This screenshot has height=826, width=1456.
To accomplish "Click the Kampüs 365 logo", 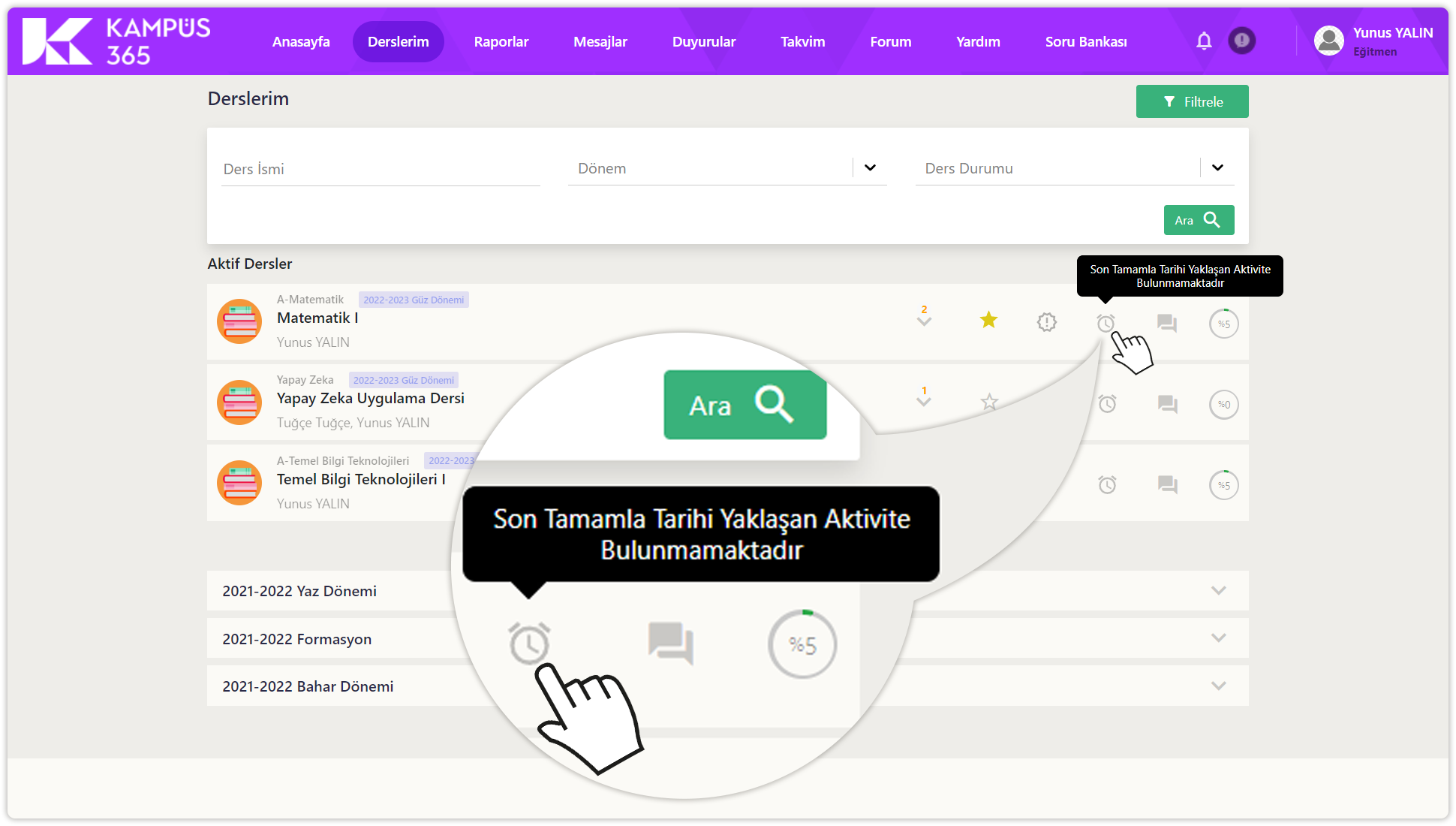I will pyautogui.click(x=116, y=41).
